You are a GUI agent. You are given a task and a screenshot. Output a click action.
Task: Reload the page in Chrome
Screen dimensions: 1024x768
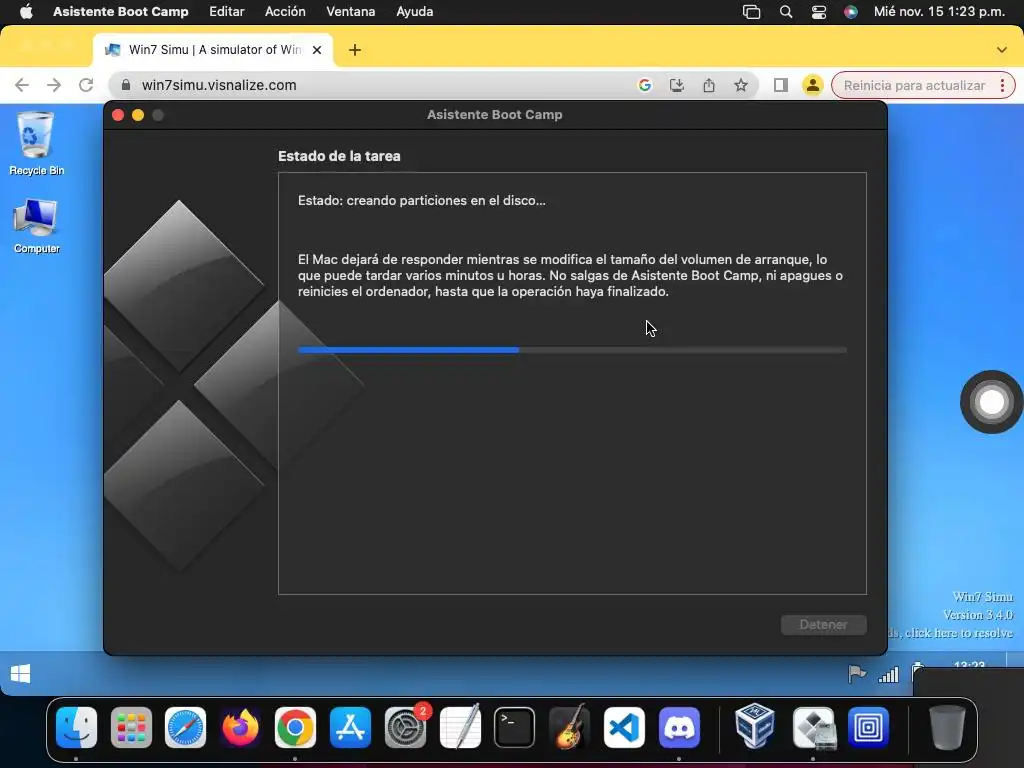point(86,85)
